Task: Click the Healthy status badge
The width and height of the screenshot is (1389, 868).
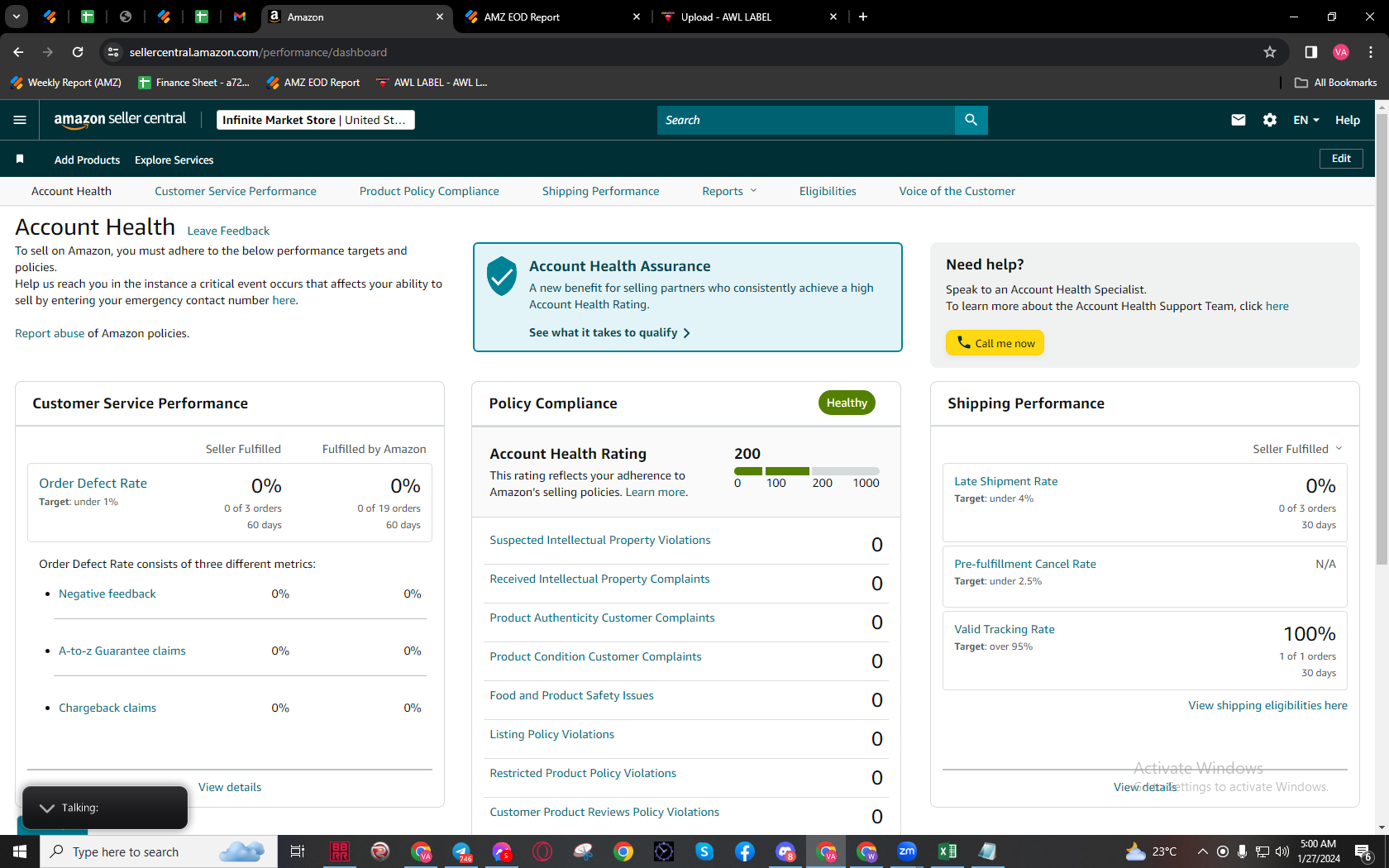Action: (847, 403)
